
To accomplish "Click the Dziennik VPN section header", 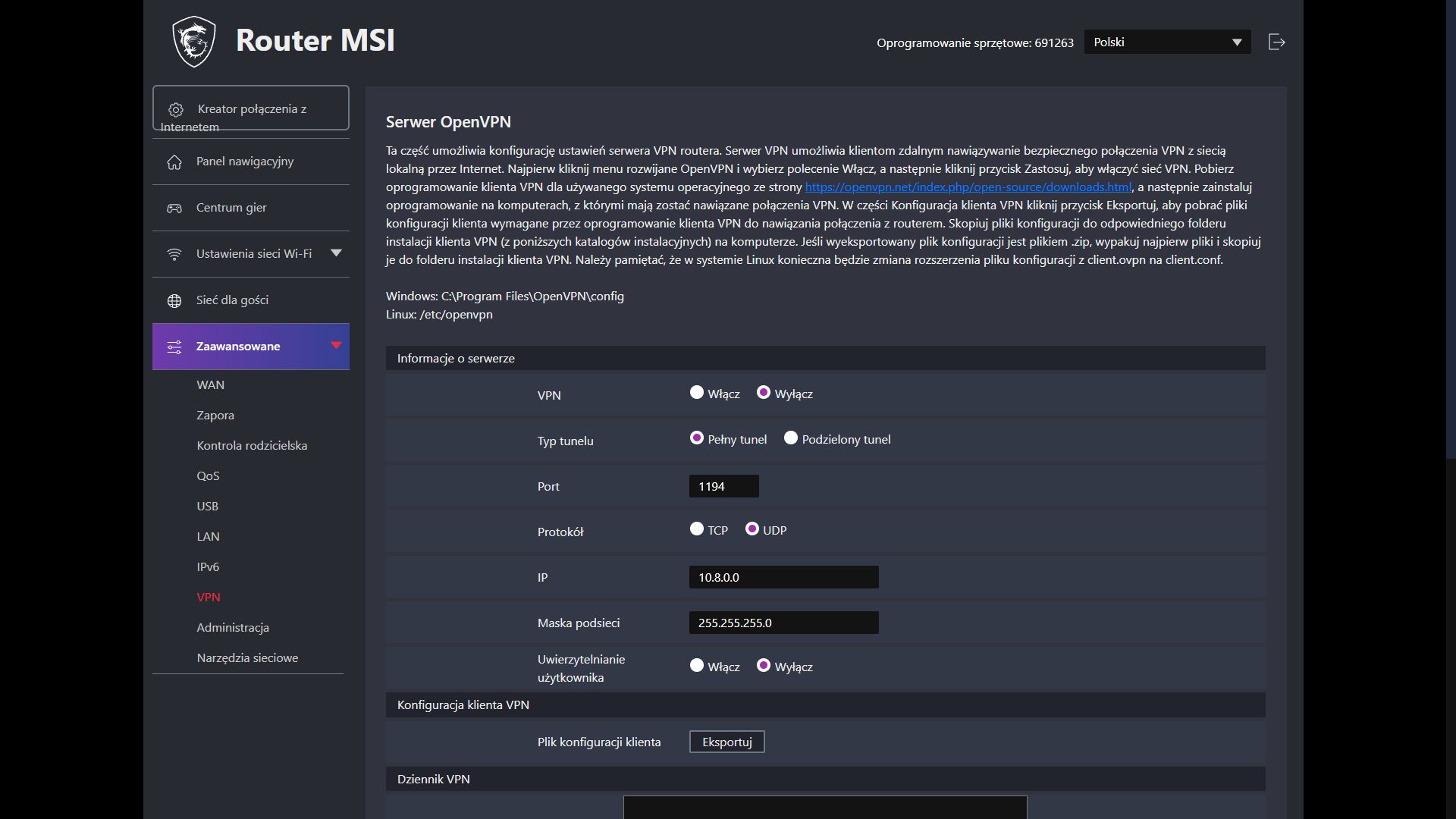I will 826,779.
